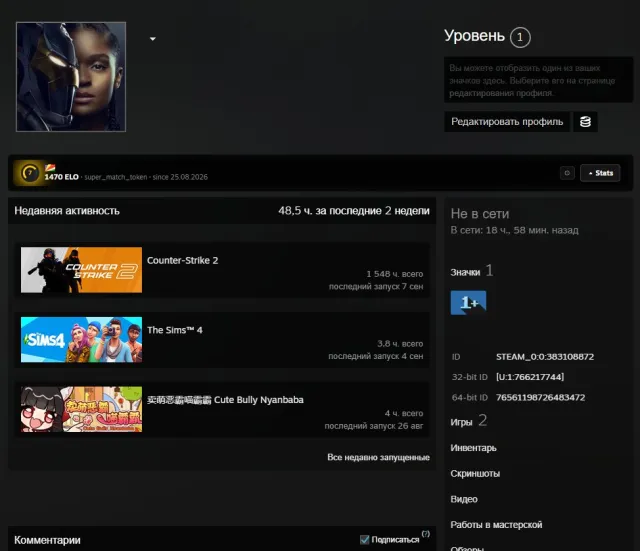
Task: Click the Недавняя активность header
Action: coord(67,211)
